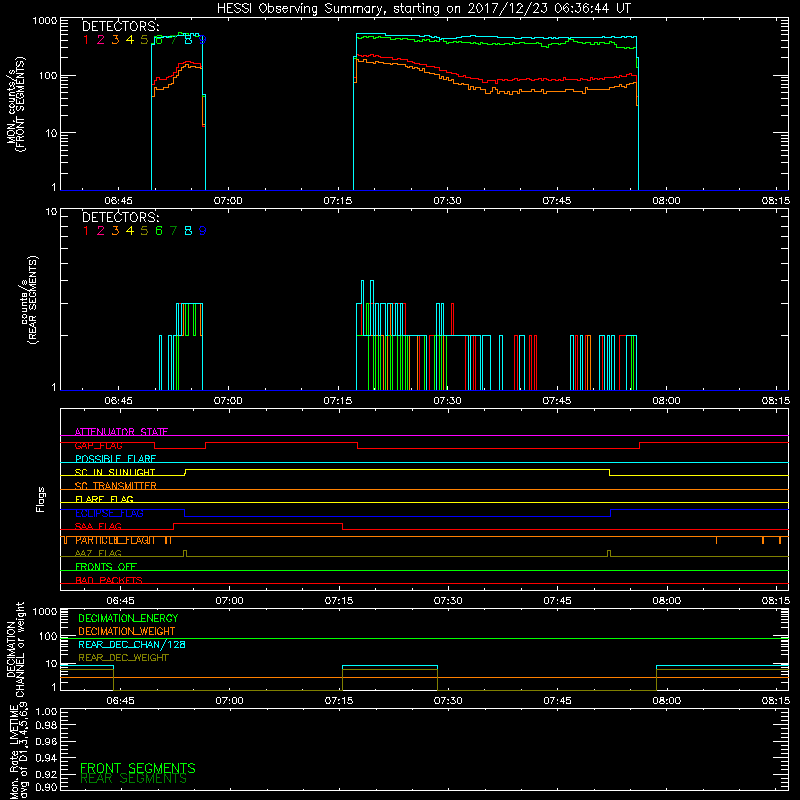The height and width of the screenshot is (800, 800).
Task: Click the HESSI Observing Summary title text
Action: pyautogui.click(x=423, y=9)
